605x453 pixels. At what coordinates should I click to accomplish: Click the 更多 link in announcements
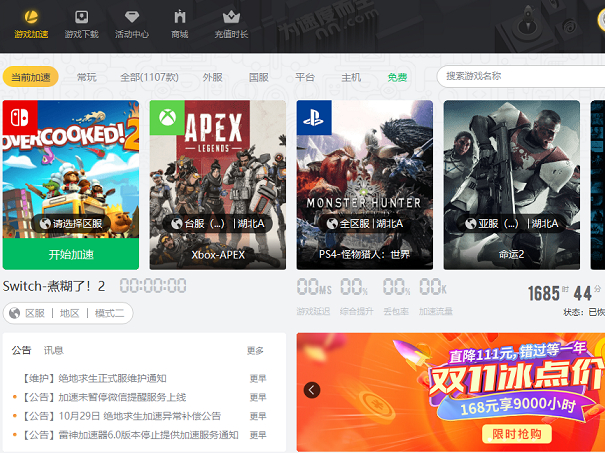point(255,350)
